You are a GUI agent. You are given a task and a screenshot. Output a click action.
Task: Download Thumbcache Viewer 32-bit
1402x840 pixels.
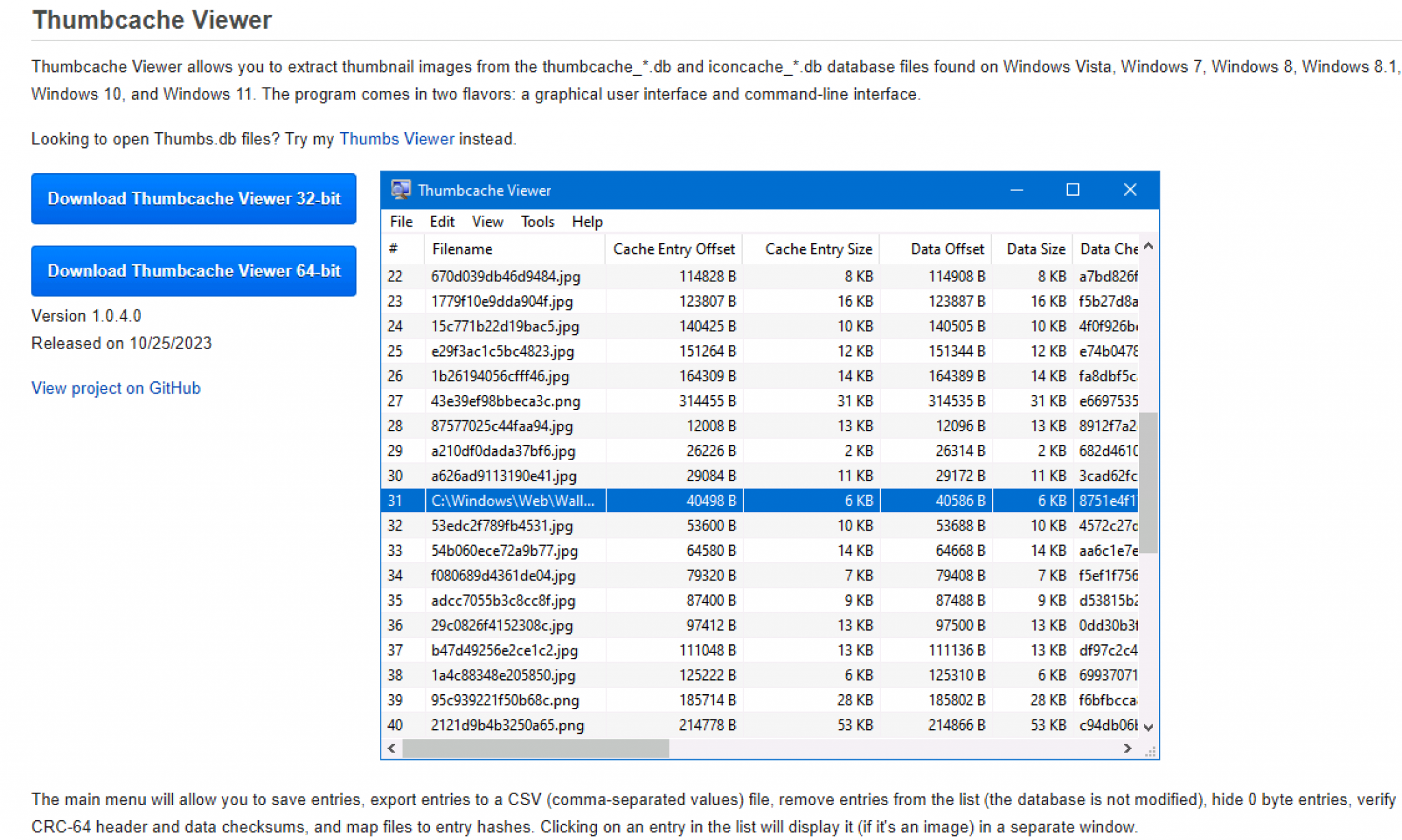194,199
